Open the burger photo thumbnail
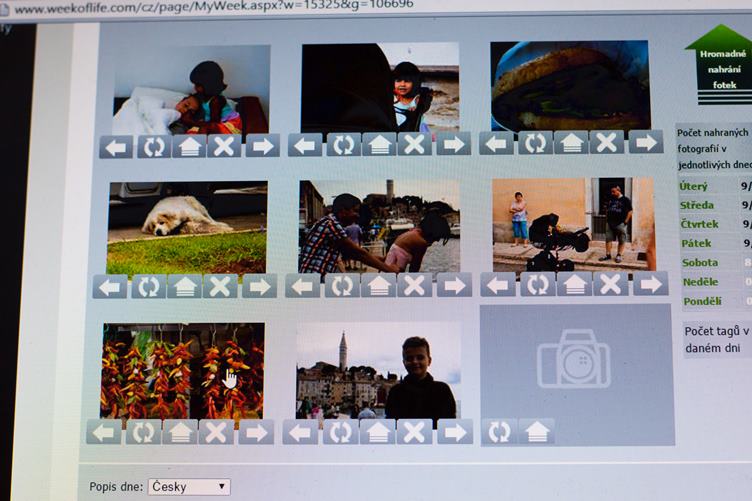Image resolution: width=752 pixels, height=501 pixels. (x=570, y=85)
